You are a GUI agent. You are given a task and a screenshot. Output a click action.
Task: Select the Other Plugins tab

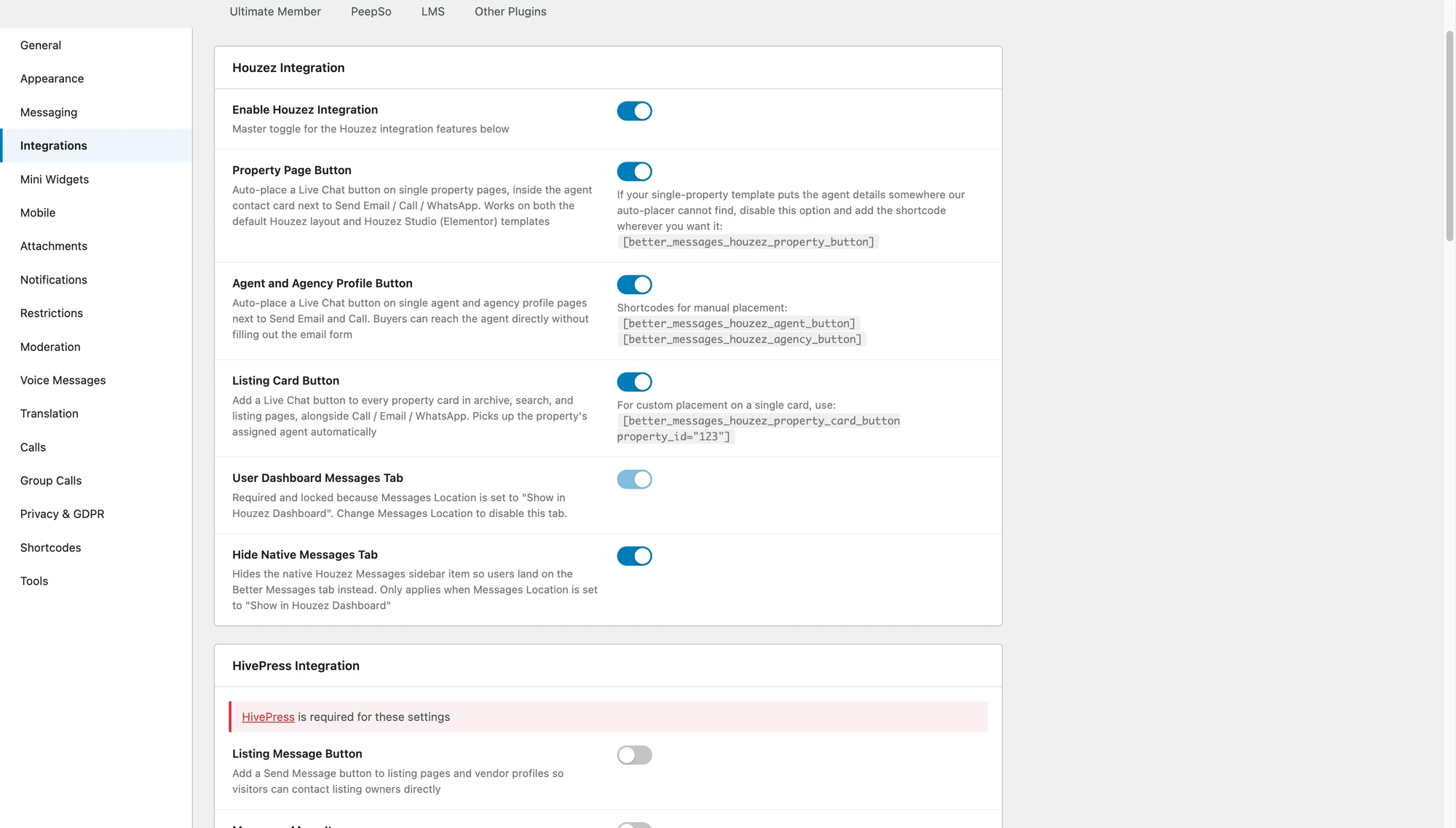point(510,12)
